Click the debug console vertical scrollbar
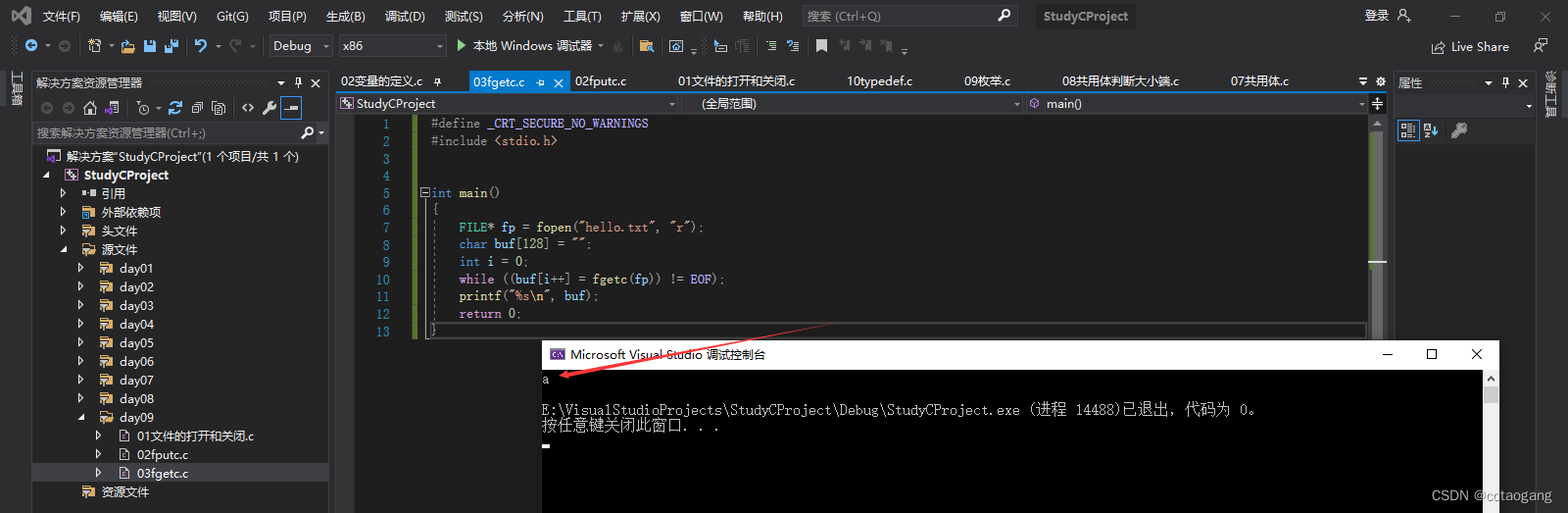This screenshot has width=1568, height=513. click(x=1491, y=441)
